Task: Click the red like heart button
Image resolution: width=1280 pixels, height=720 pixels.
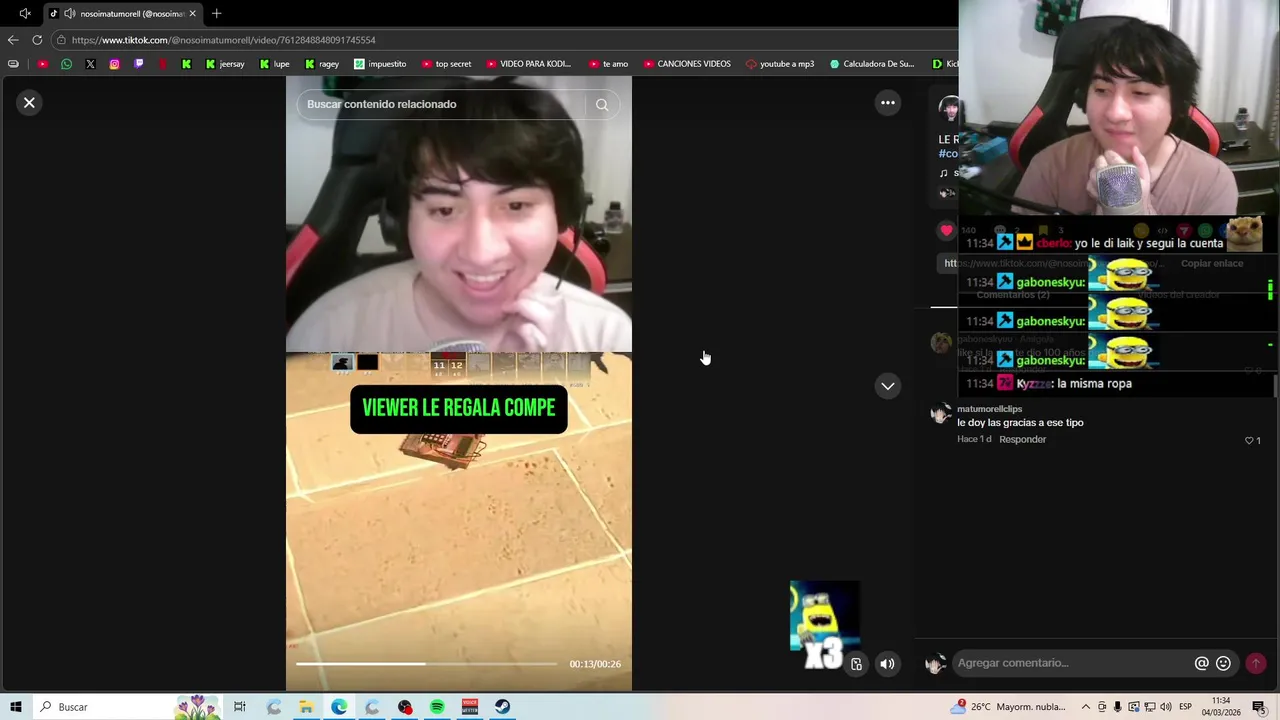Action: click(946, 230)
